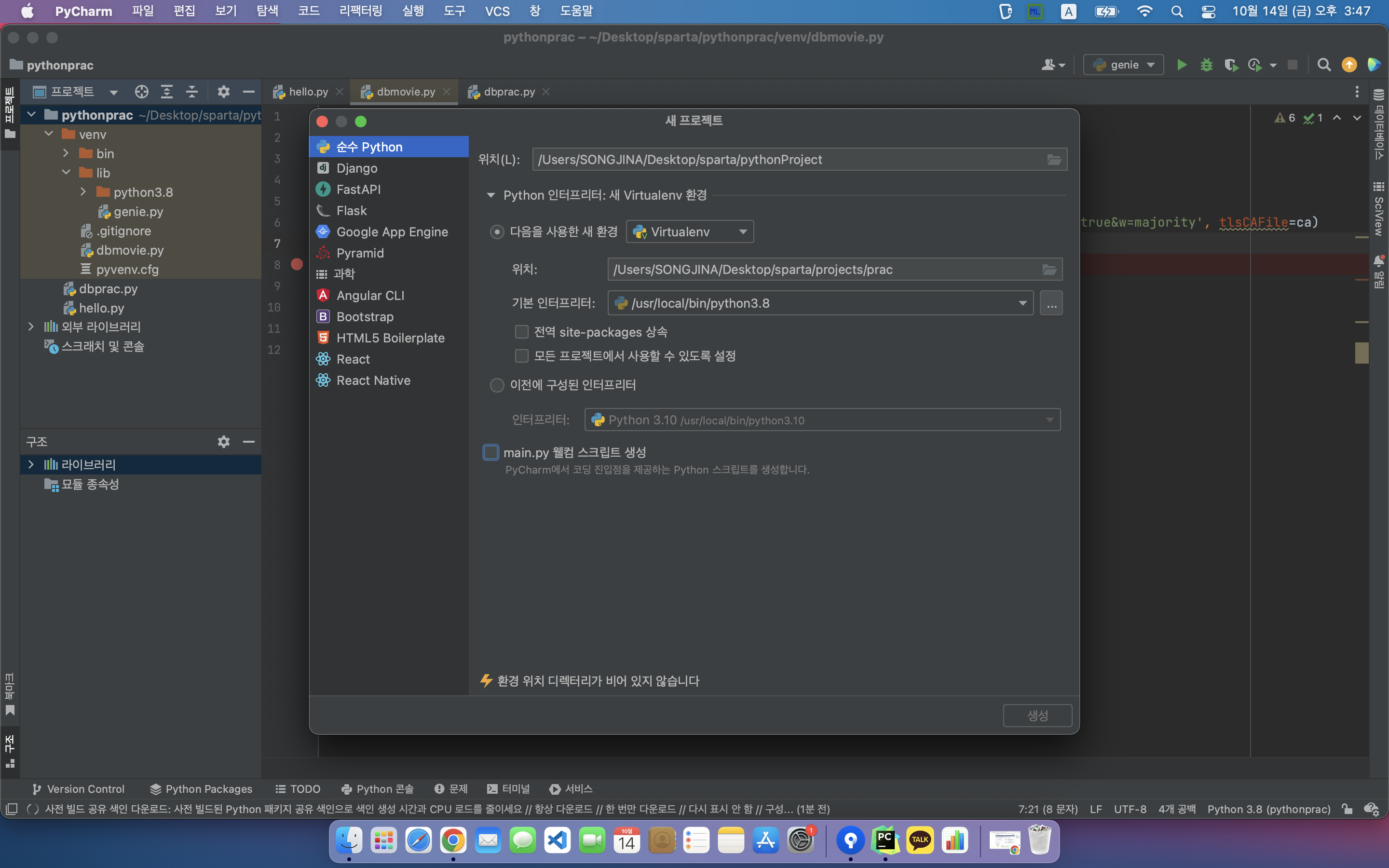1389x868 pixels.
Task: Open the 터미널 tool window
Action: tap(508, 789)
